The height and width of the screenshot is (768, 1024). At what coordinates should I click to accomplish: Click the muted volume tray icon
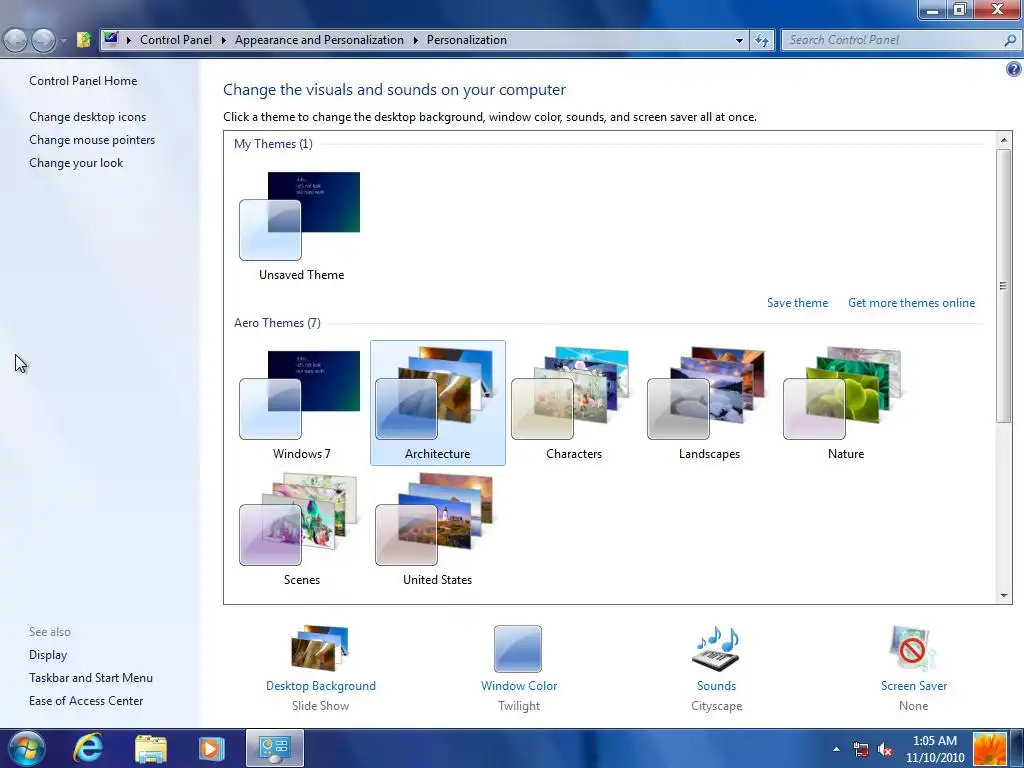click(885, 749)
